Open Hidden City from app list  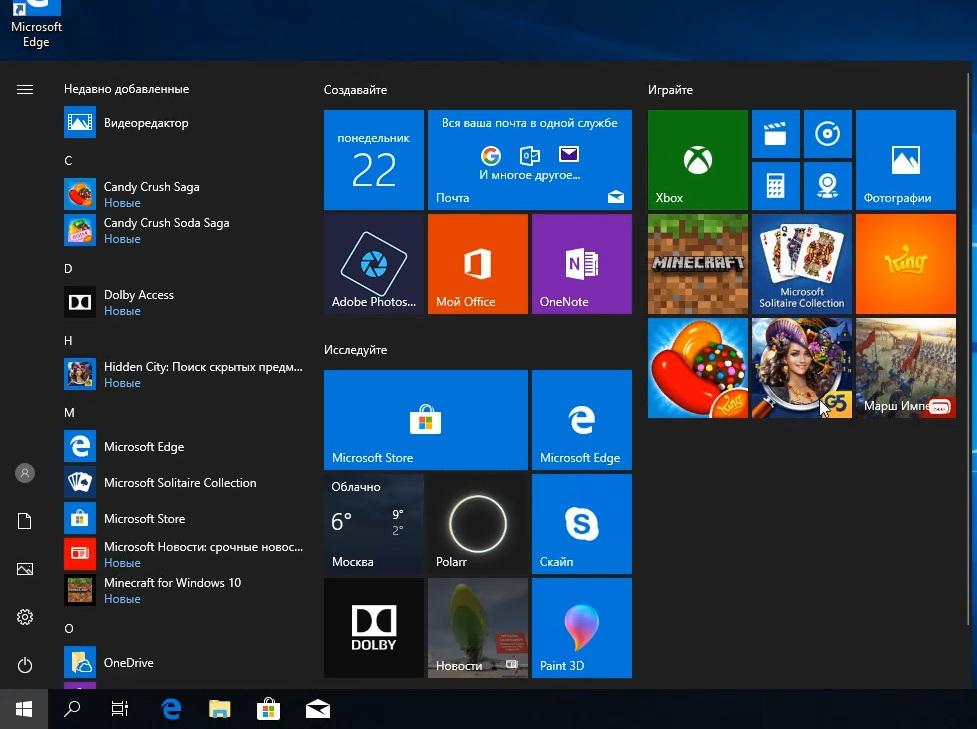point(184,374)
